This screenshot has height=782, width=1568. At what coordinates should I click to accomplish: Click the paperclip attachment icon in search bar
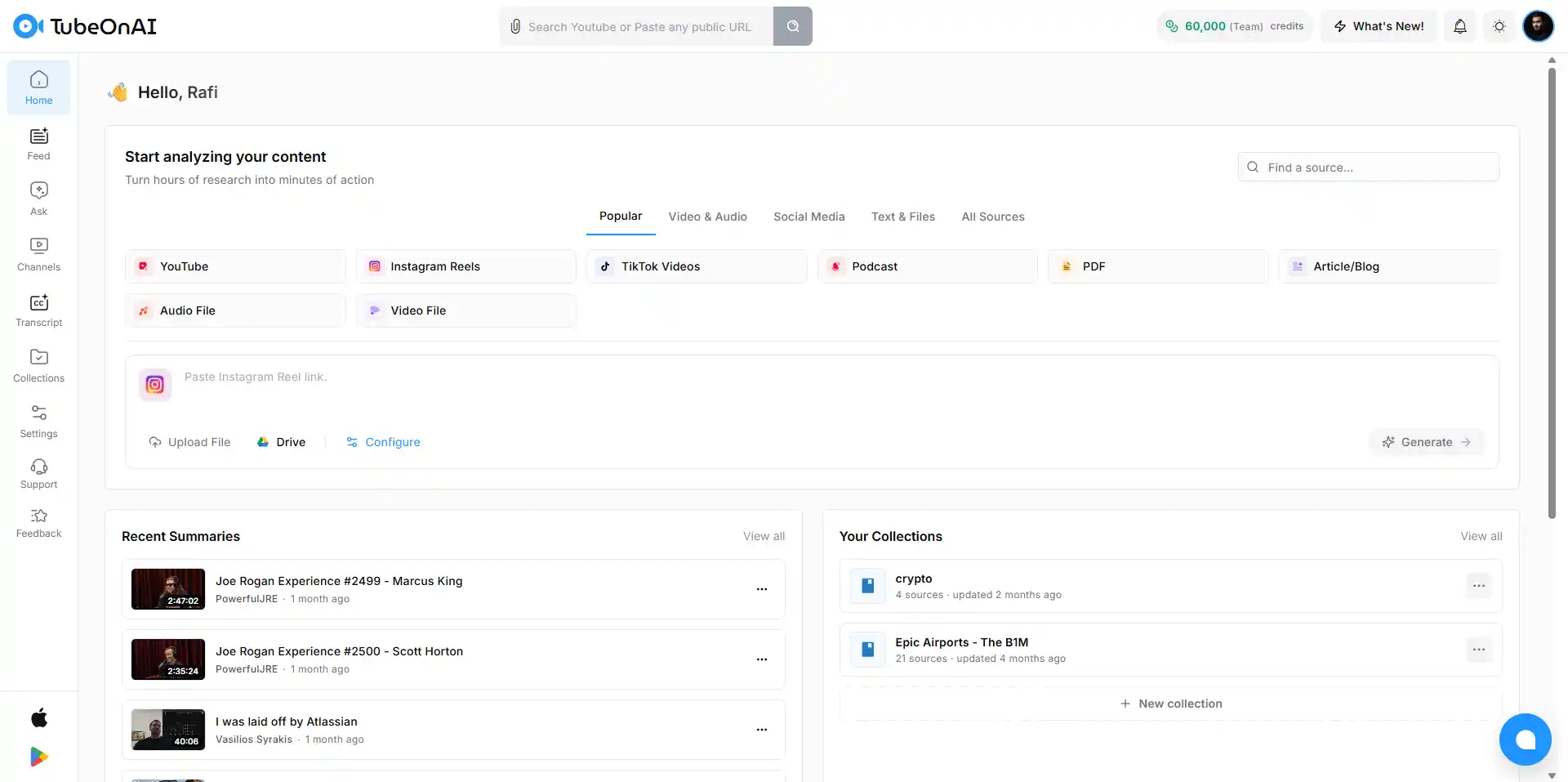tap(515, 27)
